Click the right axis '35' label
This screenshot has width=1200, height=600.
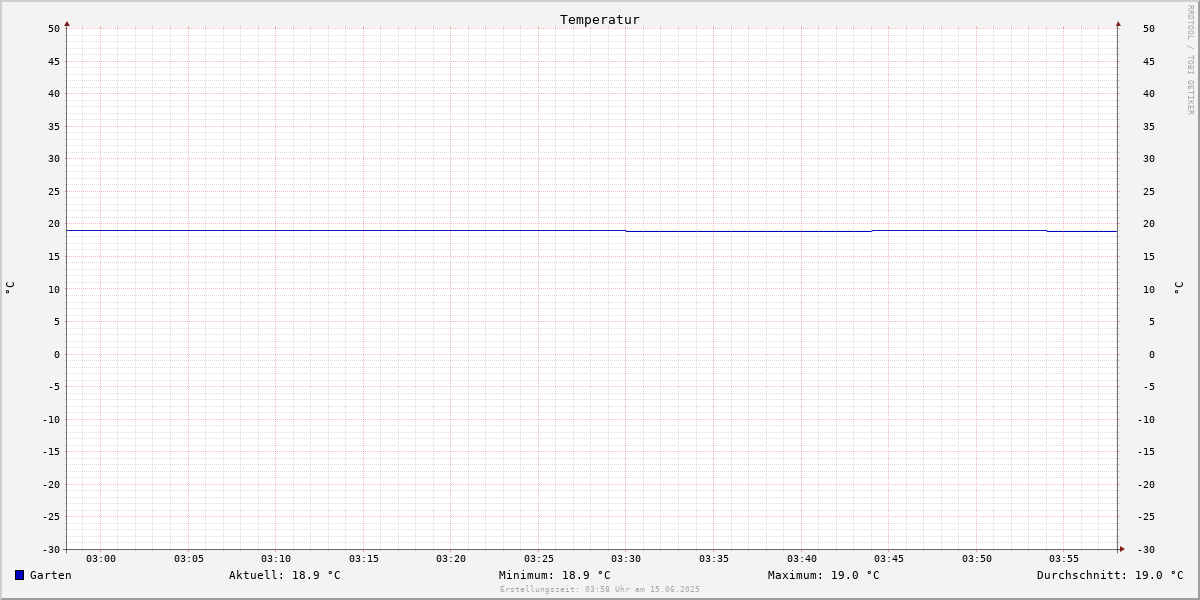pos(1149,126)
